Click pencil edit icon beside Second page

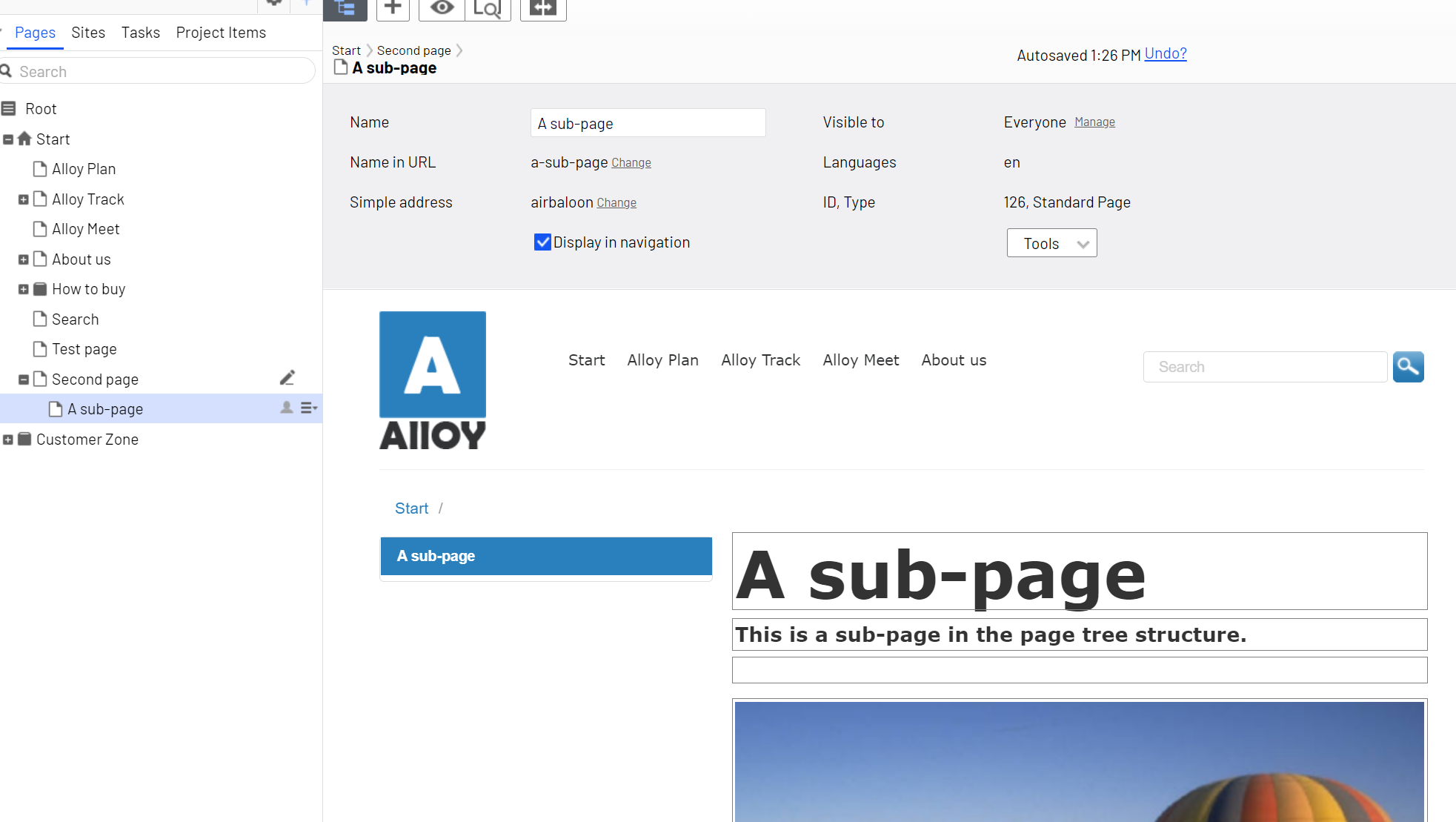coord(287,379)
